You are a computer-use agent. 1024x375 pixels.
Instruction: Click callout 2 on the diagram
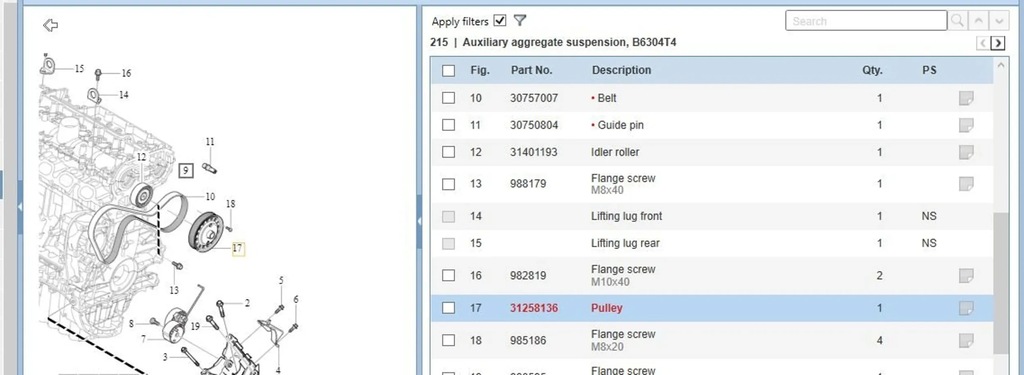(x=248, y=303)
